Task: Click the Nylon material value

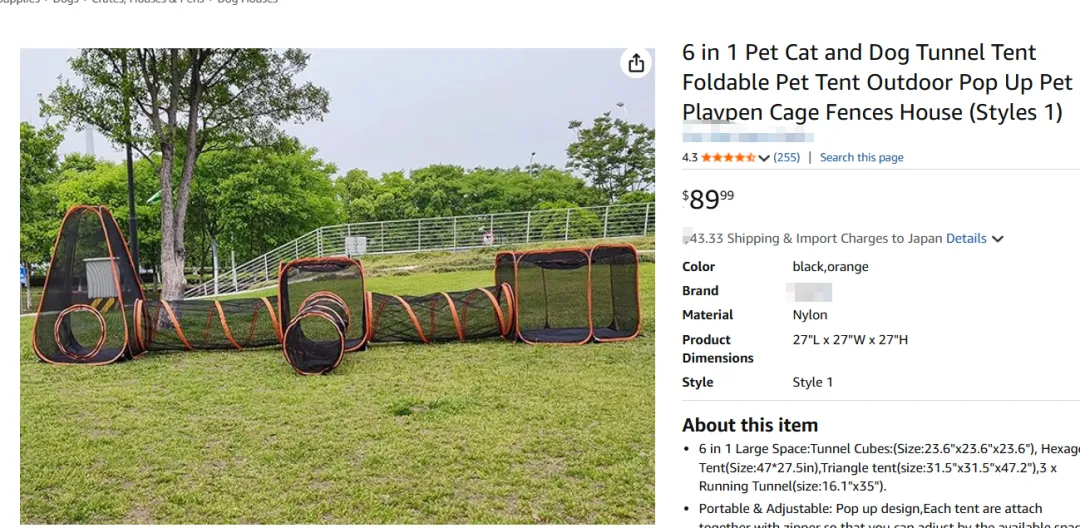Action: (x=810, y=315)
